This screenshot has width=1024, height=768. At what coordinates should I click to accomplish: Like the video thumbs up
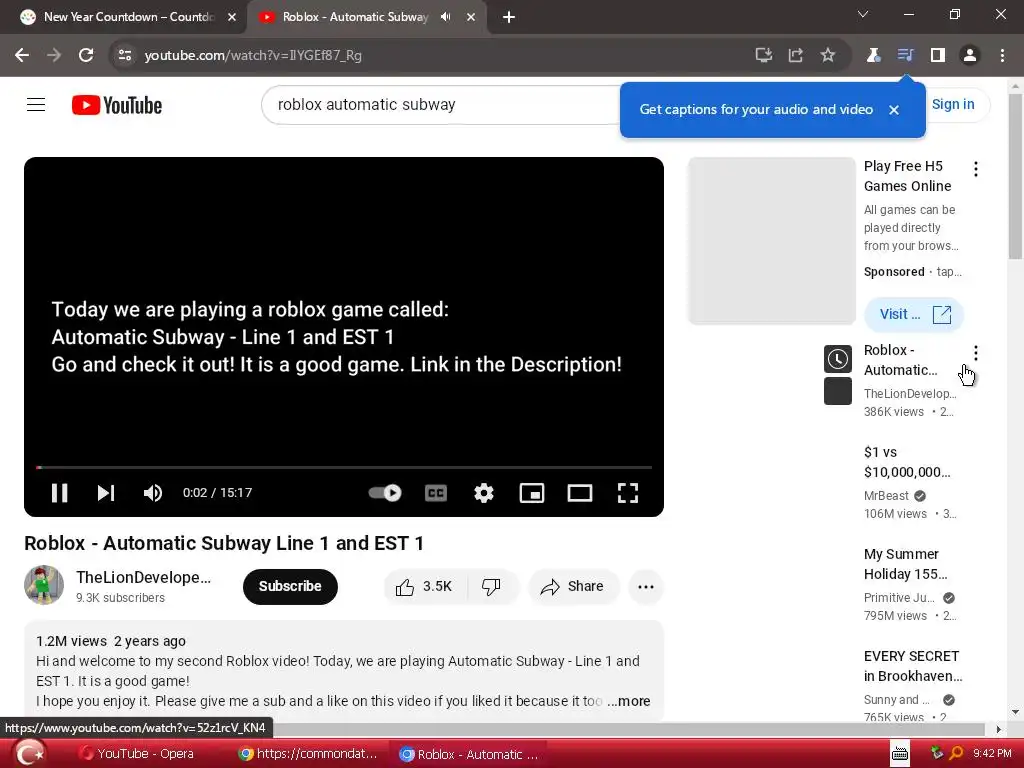[424, 586]
